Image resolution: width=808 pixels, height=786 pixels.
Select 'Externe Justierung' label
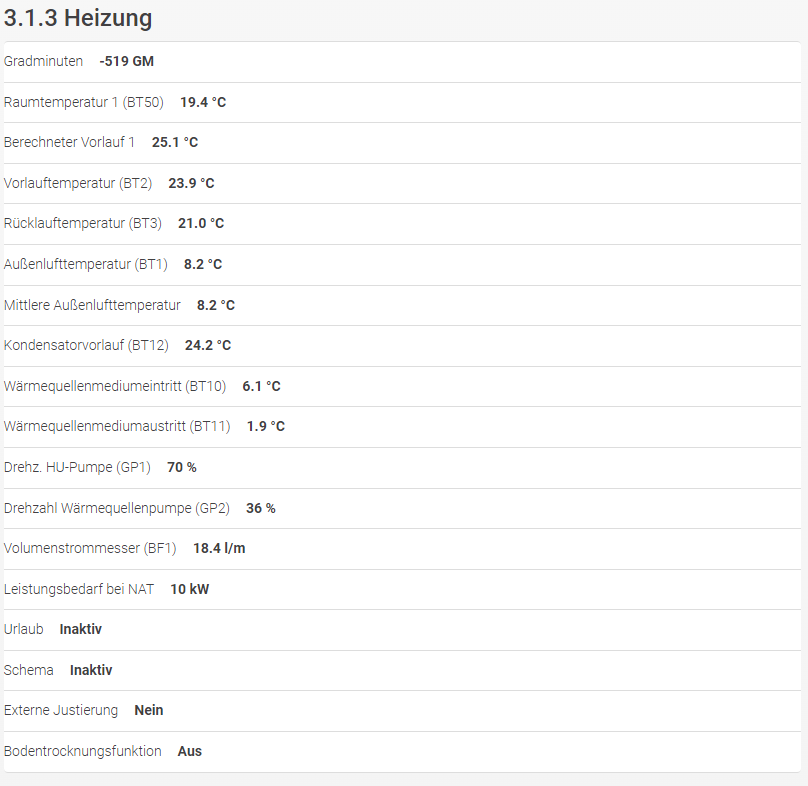tap(61, 710)
